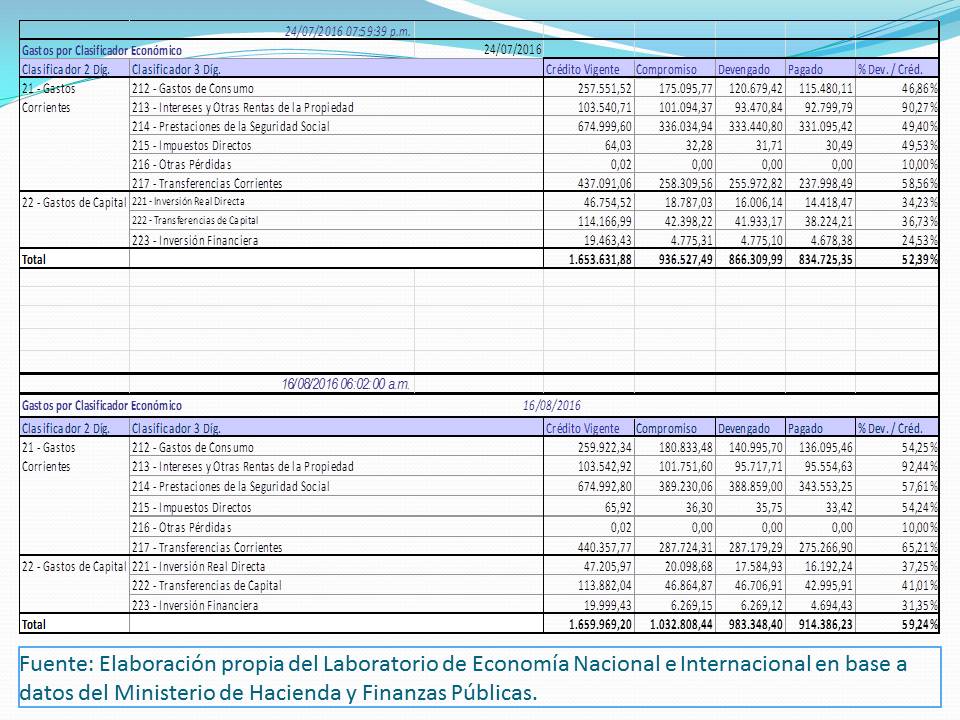The height and width of the screenshot is (720, 960).
Task: Click total 1.653.631,88 in top table
Action: 600,259
